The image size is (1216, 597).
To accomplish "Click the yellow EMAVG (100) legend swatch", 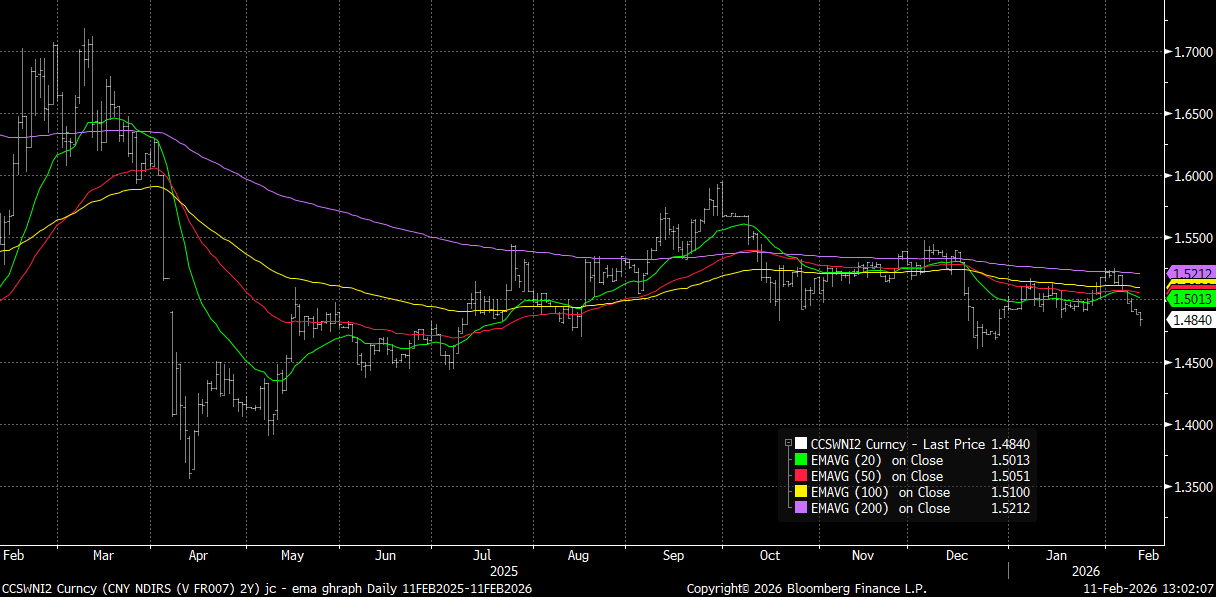I will 800,492.
